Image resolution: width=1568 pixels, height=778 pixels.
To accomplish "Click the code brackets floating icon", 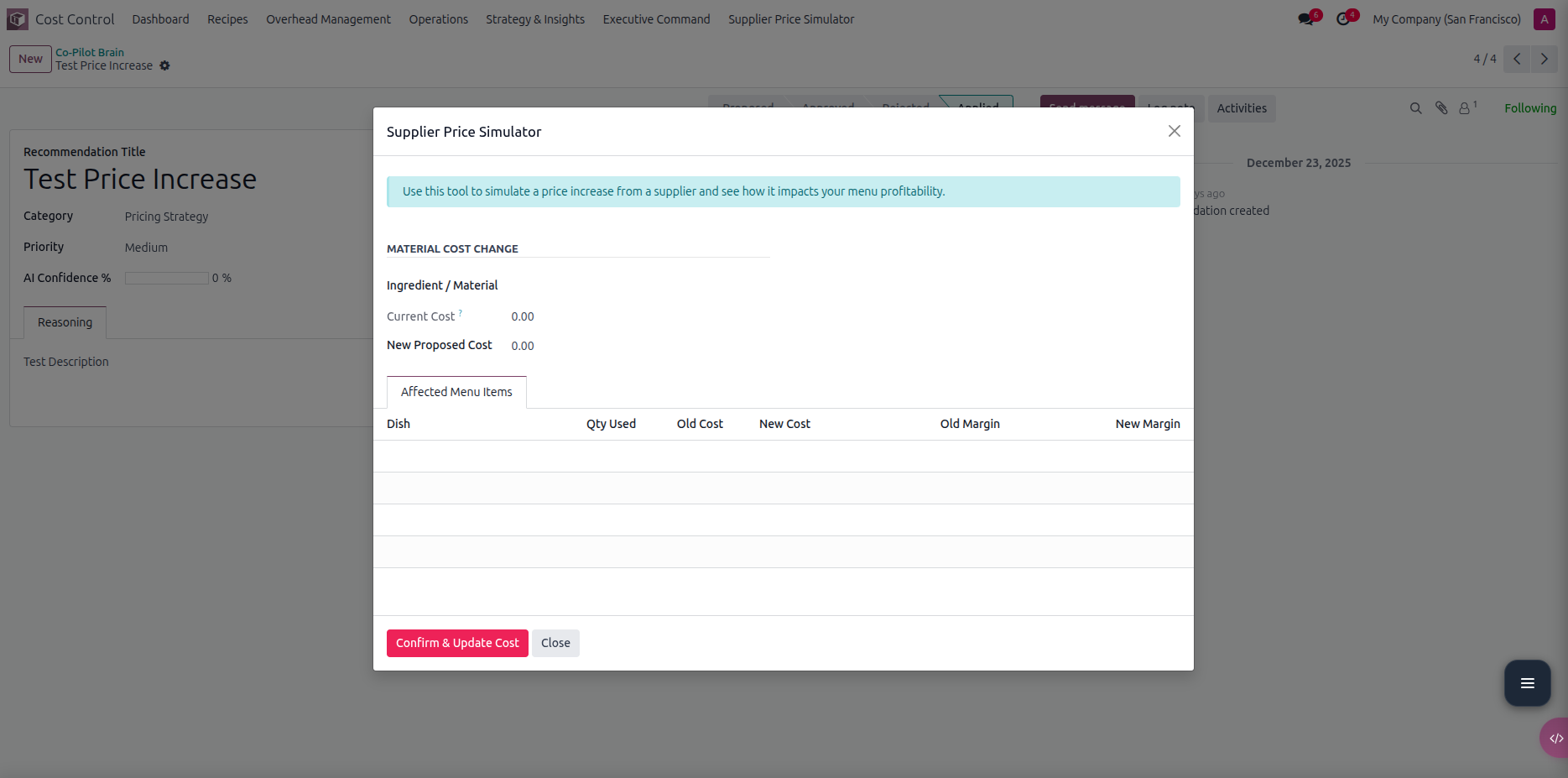I will click(1555, 739).
